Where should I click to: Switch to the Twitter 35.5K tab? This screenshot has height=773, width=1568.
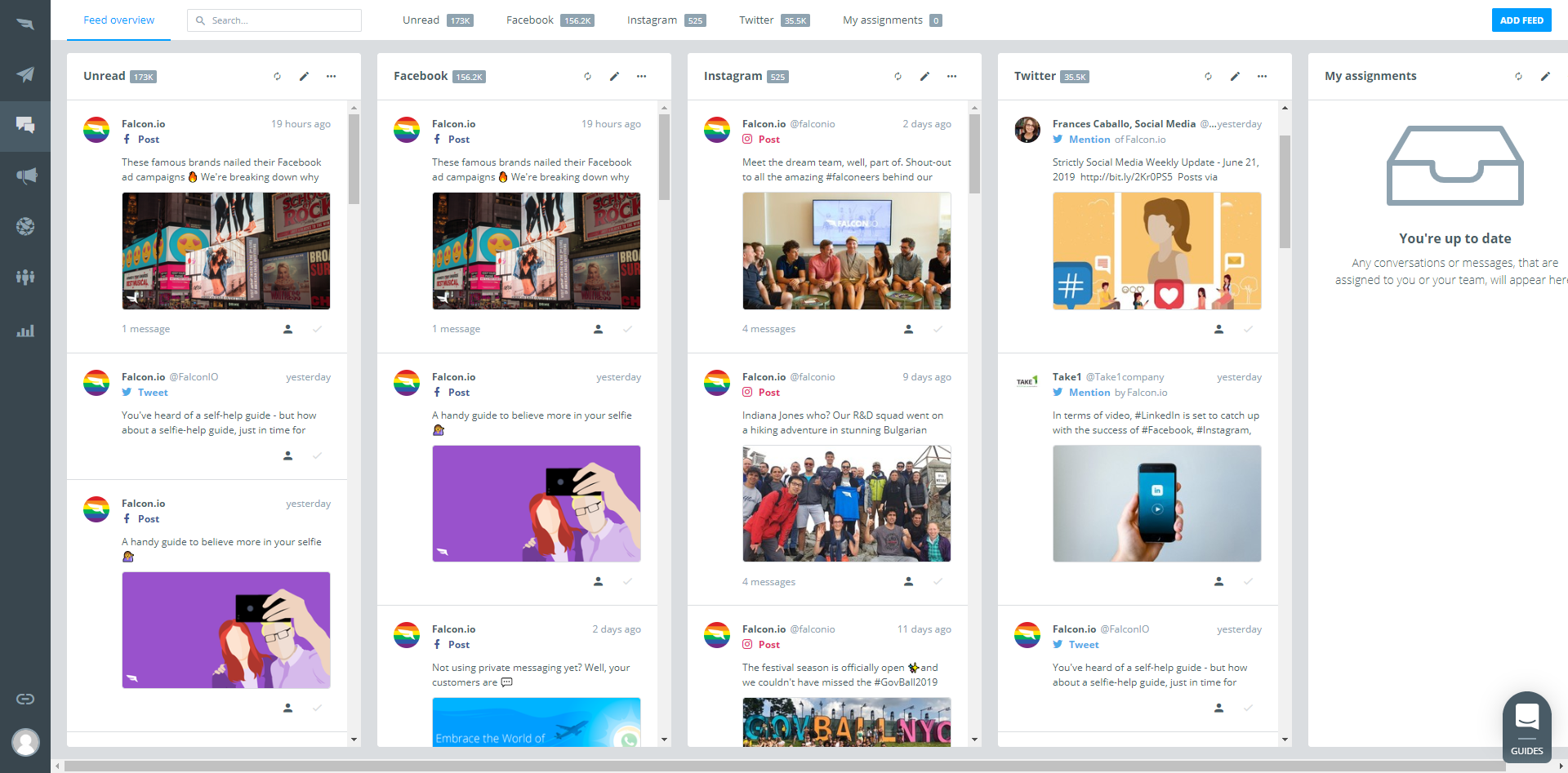(774, 20)
